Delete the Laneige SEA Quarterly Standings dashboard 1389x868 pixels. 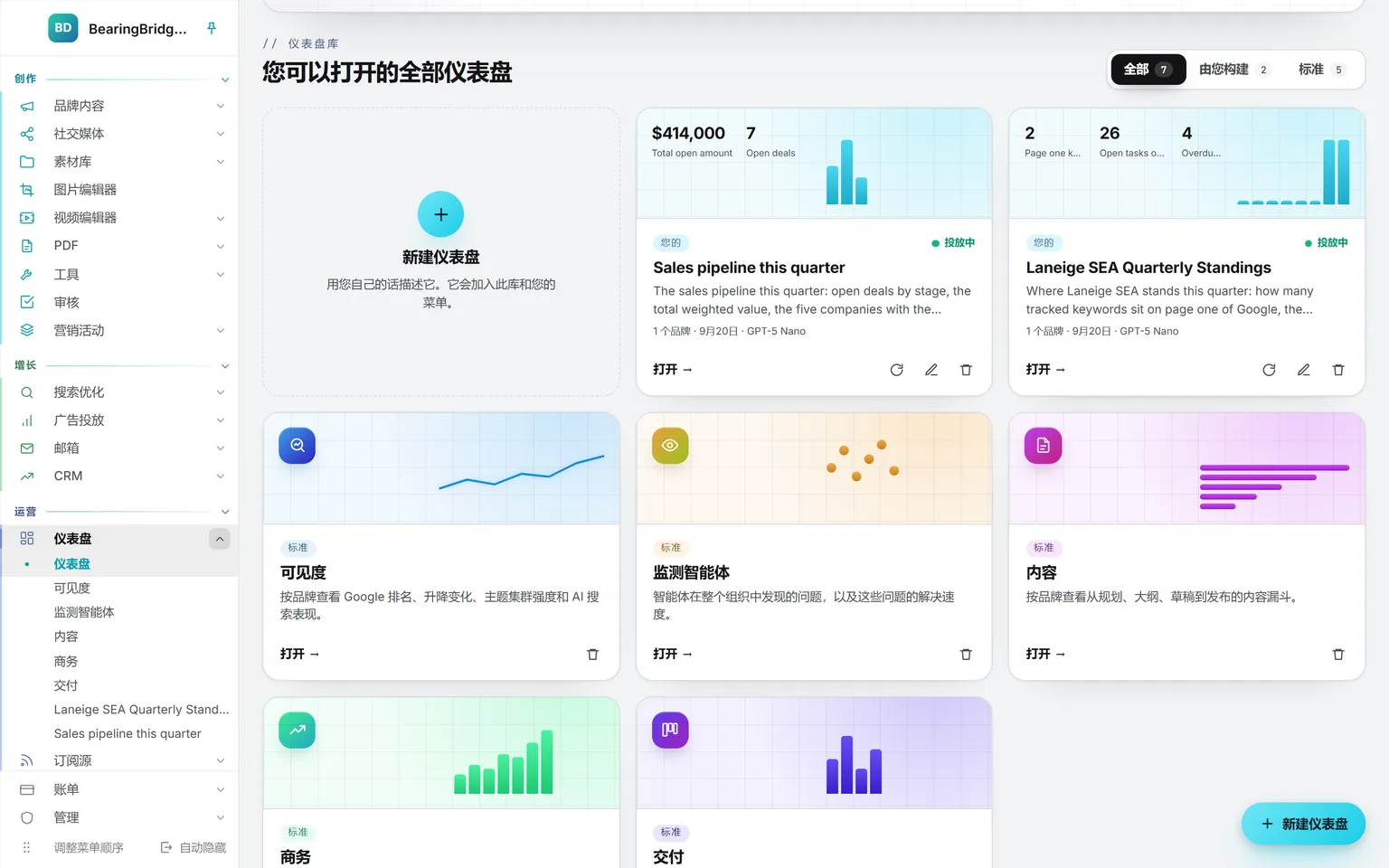[x=1338, y=370]
